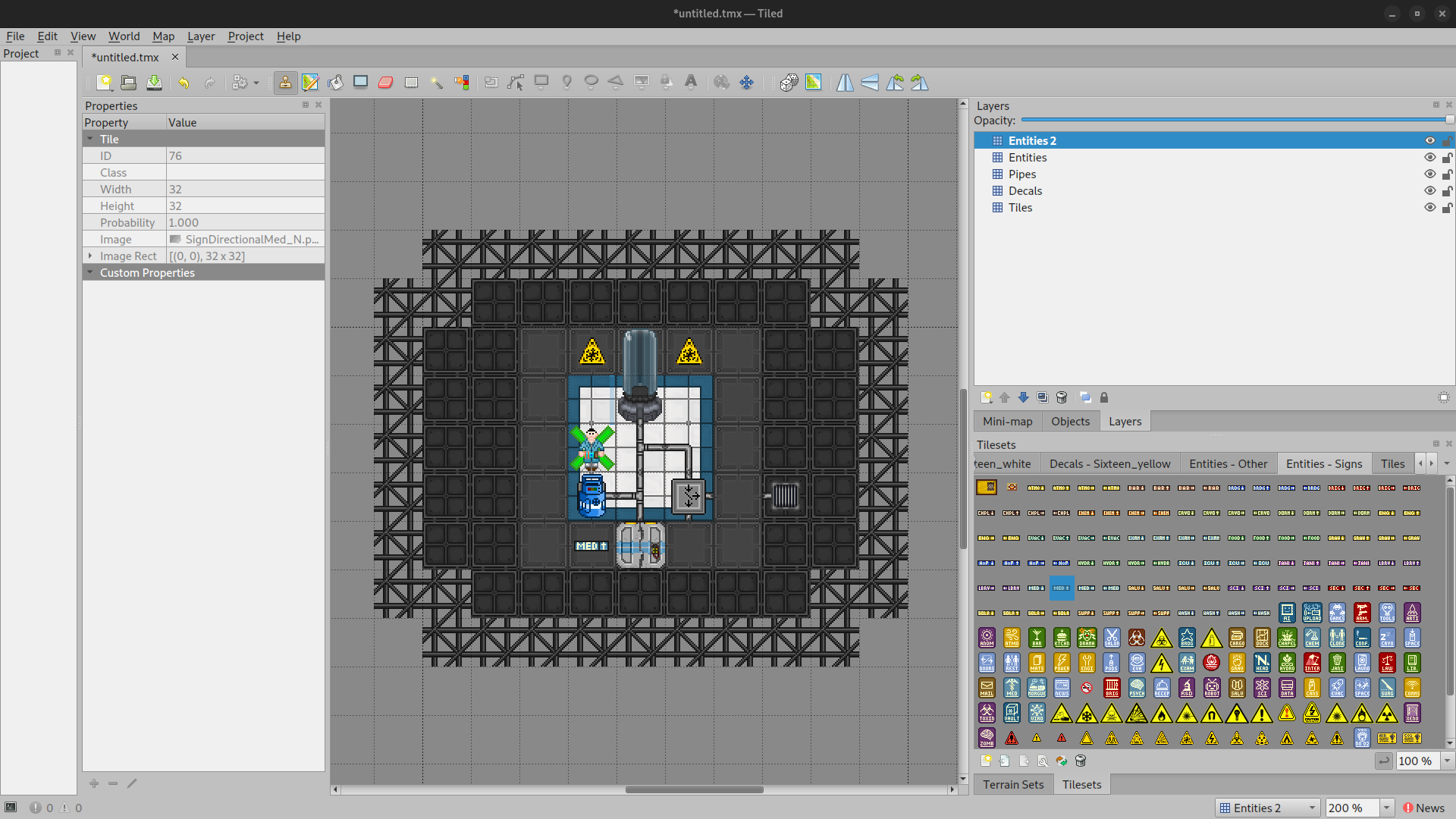This screenshot has height=819, width=1456.
Task: Expand the Image Rect property
Action: [x=90, y=256]
